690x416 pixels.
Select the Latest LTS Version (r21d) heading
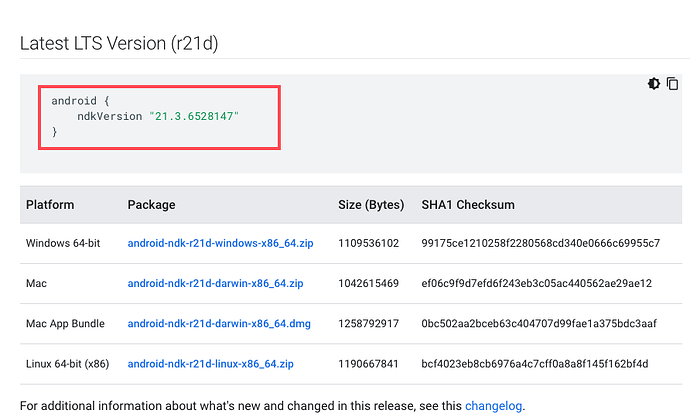pos(119,43)
